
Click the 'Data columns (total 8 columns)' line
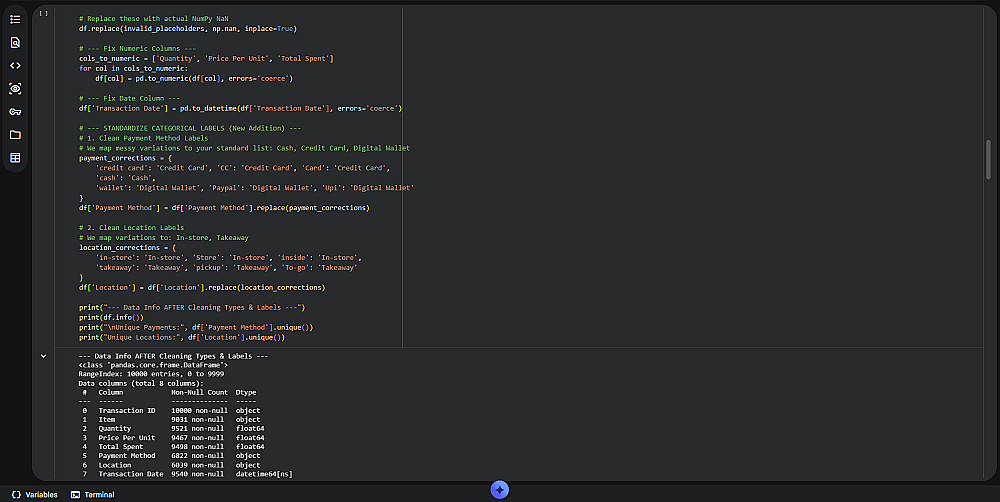141,383
